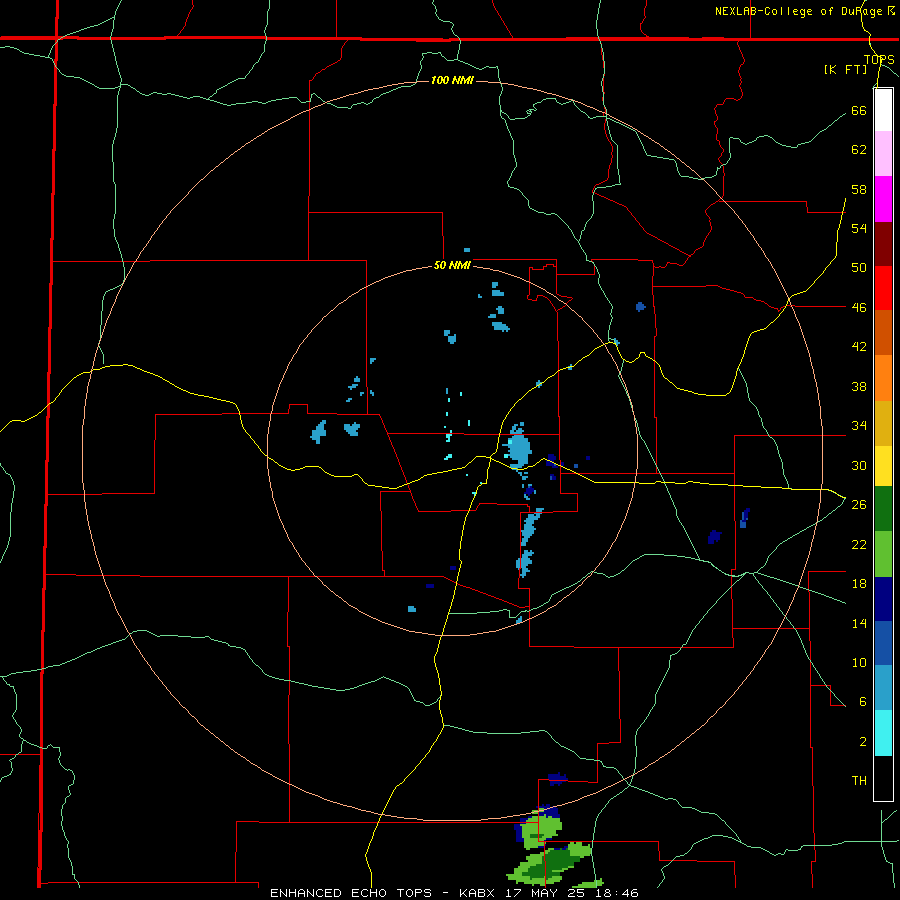Pick the dark green legend swatch
This screenshot has height=900, width=900.
tap(883, 509)
